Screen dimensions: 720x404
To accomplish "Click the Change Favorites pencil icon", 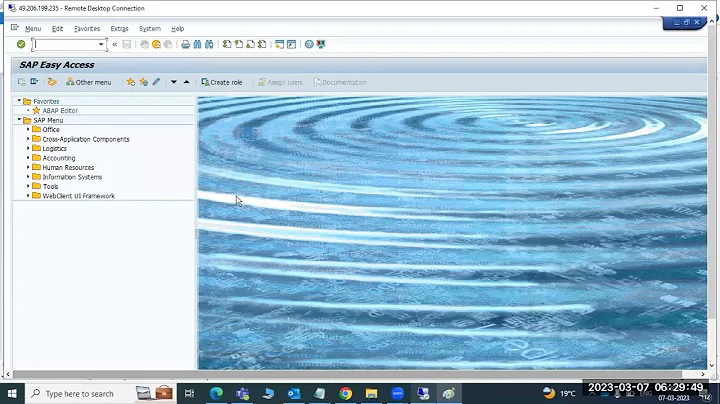I will point(156,82).
